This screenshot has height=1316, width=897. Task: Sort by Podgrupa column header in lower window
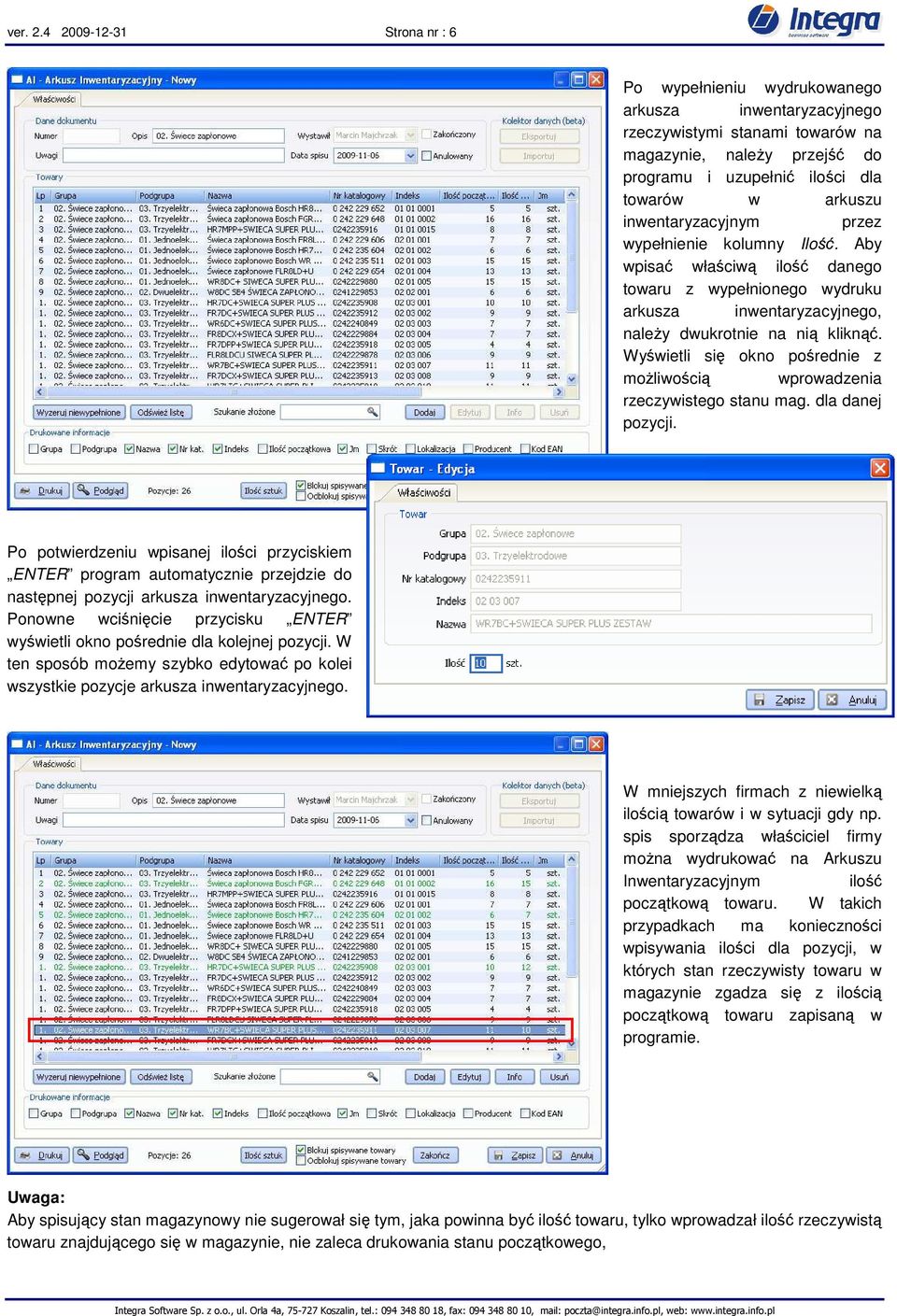point(169,861)
